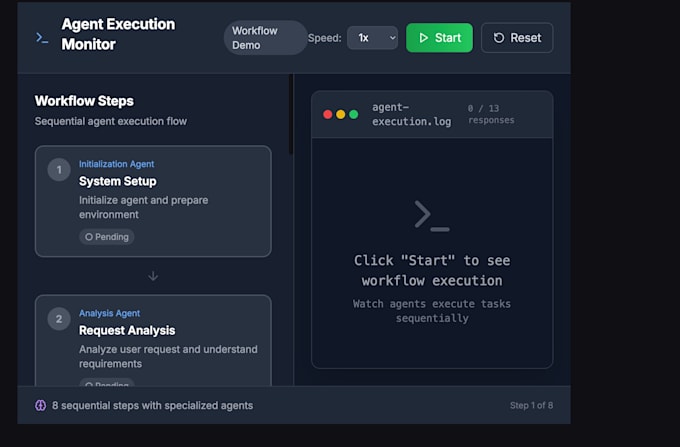This screenshot has width=680, height=447.
Task: Select the Request Analysis step title
Action: point(127,330)
